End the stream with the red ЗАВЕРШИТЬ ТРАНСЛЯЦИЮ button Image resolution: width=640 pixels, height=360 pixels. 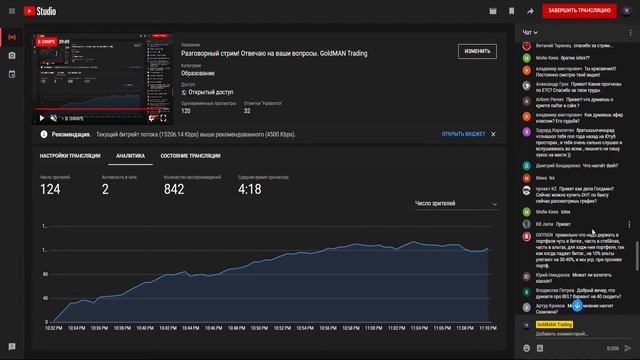point(579,11)
